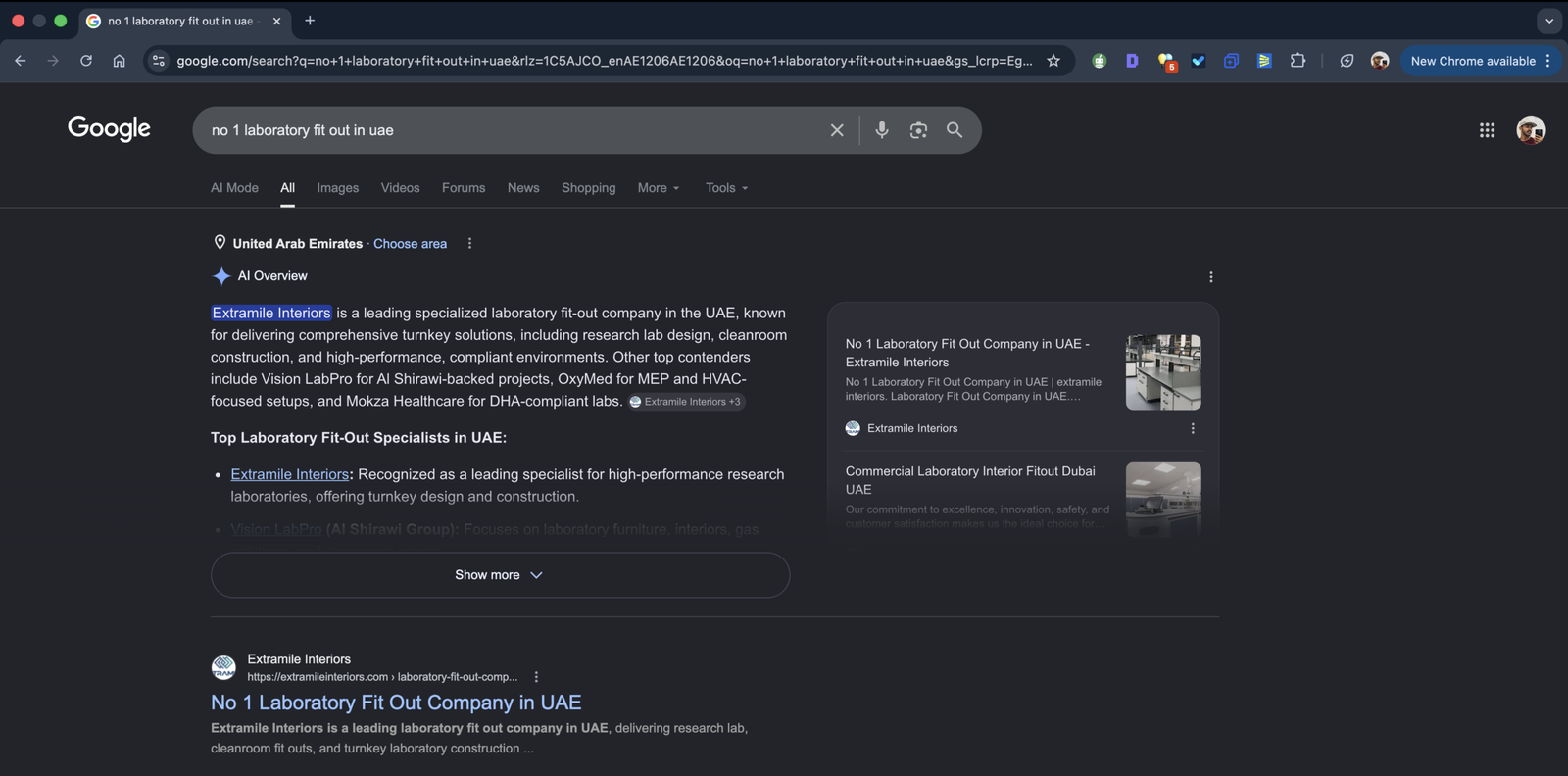Focus the Chrome address bar URL
1568x776 pixels.
pos(604,61)
